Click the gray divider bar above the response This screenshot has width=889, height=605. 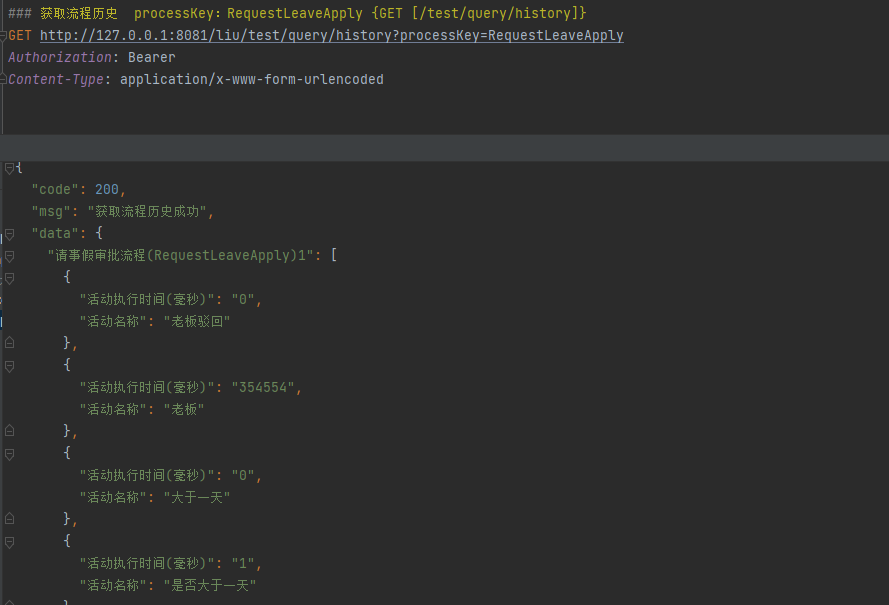click(444, 147)
